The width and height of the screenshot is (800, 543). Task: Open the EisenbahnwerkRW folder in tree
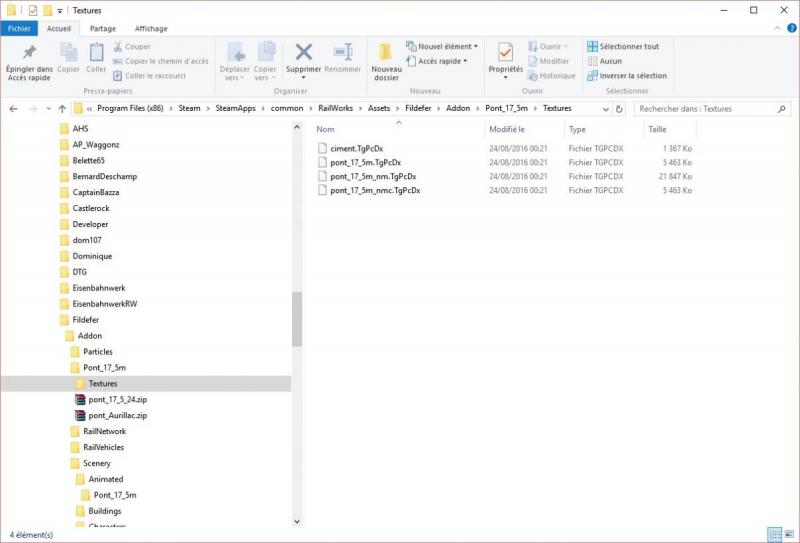point(105,304)
